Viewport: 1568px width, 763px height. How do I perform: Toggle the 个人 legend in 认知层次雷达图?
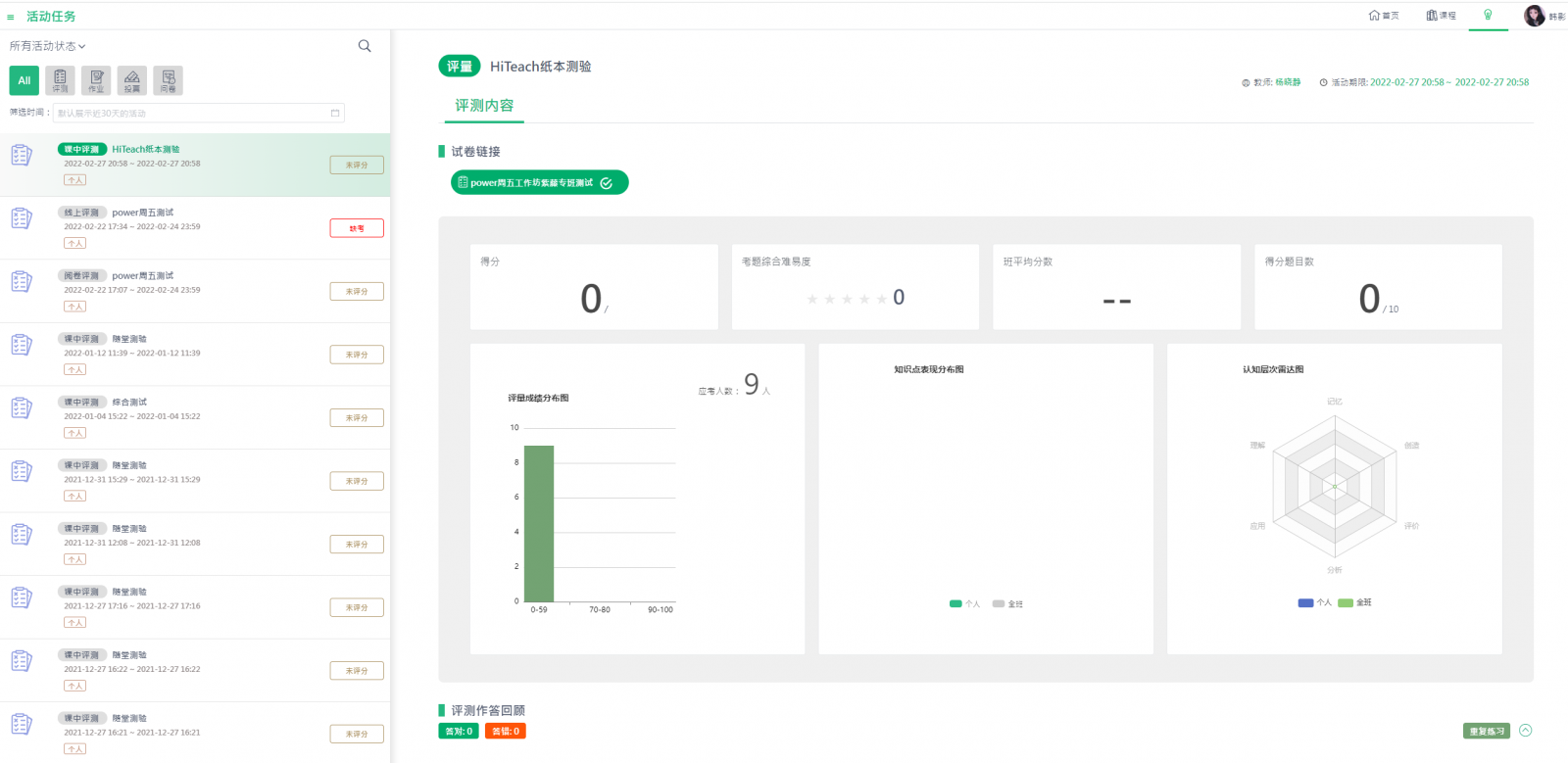[x=1314, y=603]
